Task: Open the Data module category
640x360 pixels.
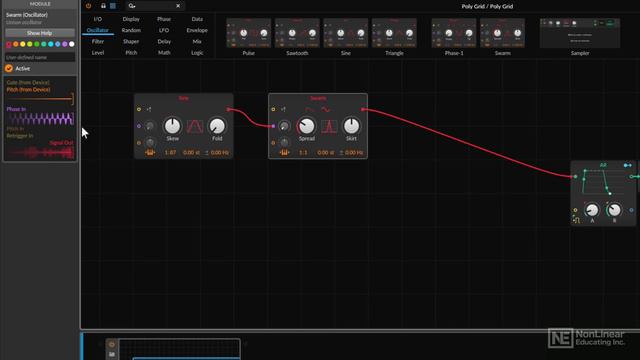Action: click(197, 19)
